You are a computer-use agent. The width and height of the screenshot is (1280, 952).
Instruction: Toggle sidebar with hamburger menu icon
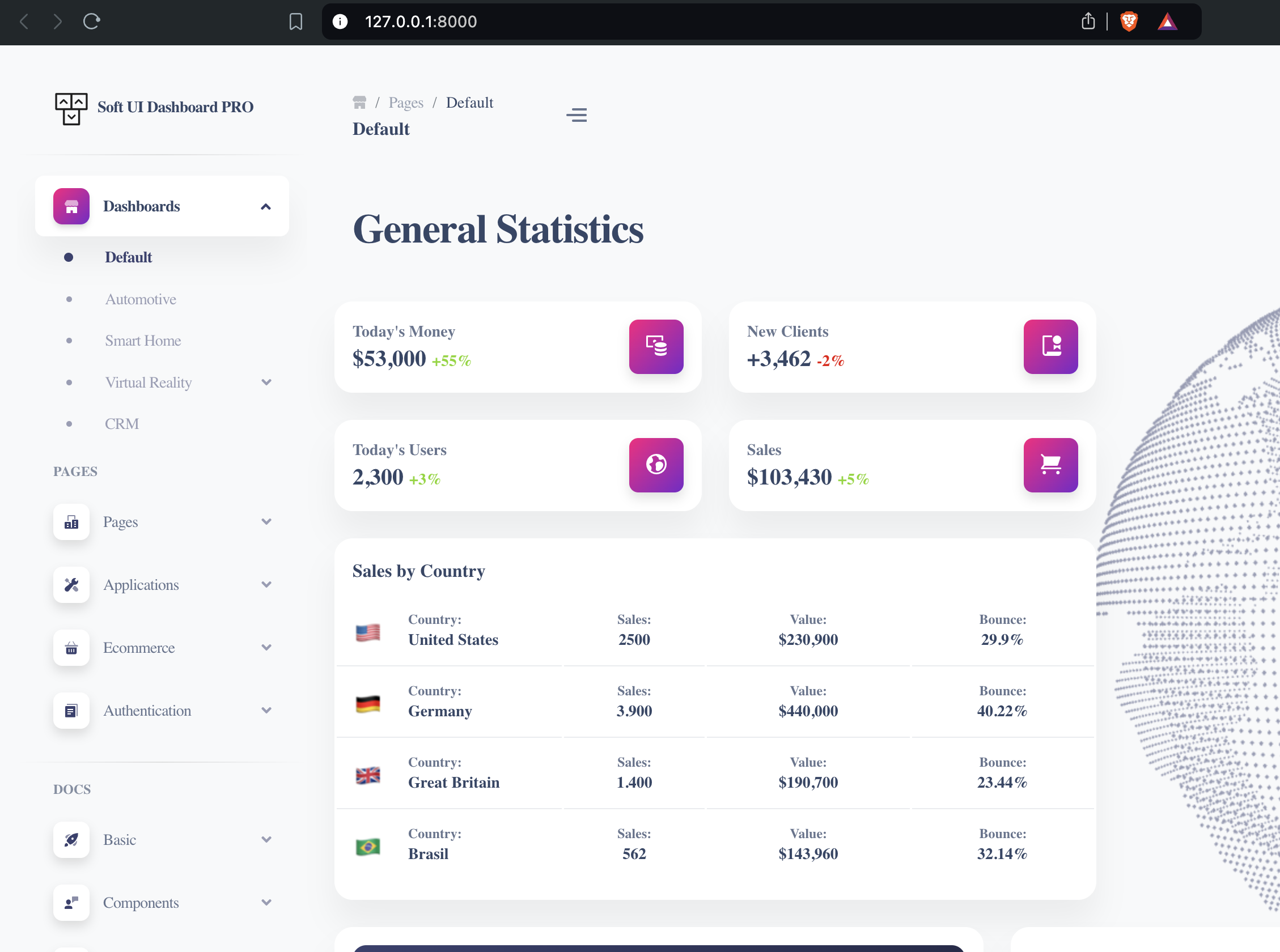coord(577,115)
